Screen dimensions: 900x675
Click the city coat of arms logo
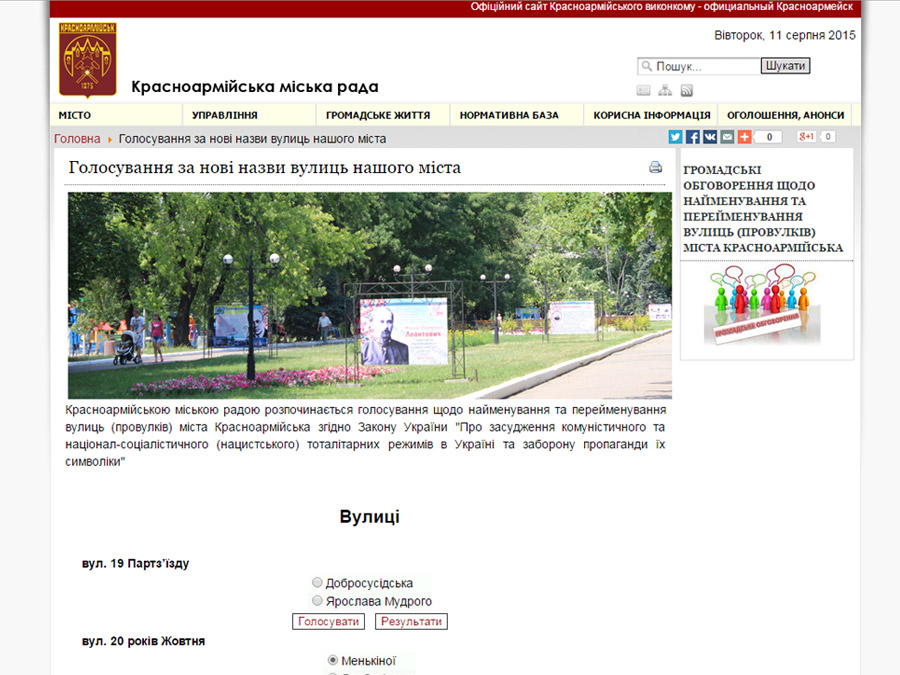(88, 60)
